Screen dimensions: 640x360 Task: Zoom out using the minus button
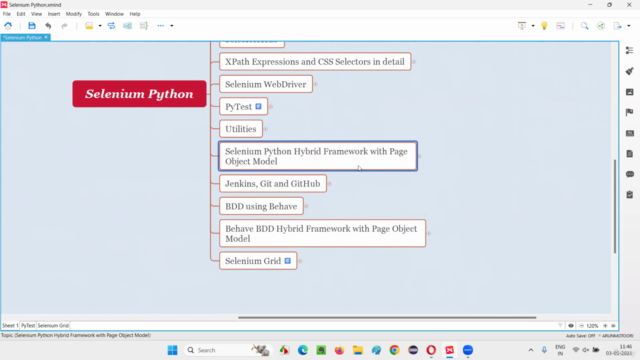pyautogui.click(x=582, y=326)
